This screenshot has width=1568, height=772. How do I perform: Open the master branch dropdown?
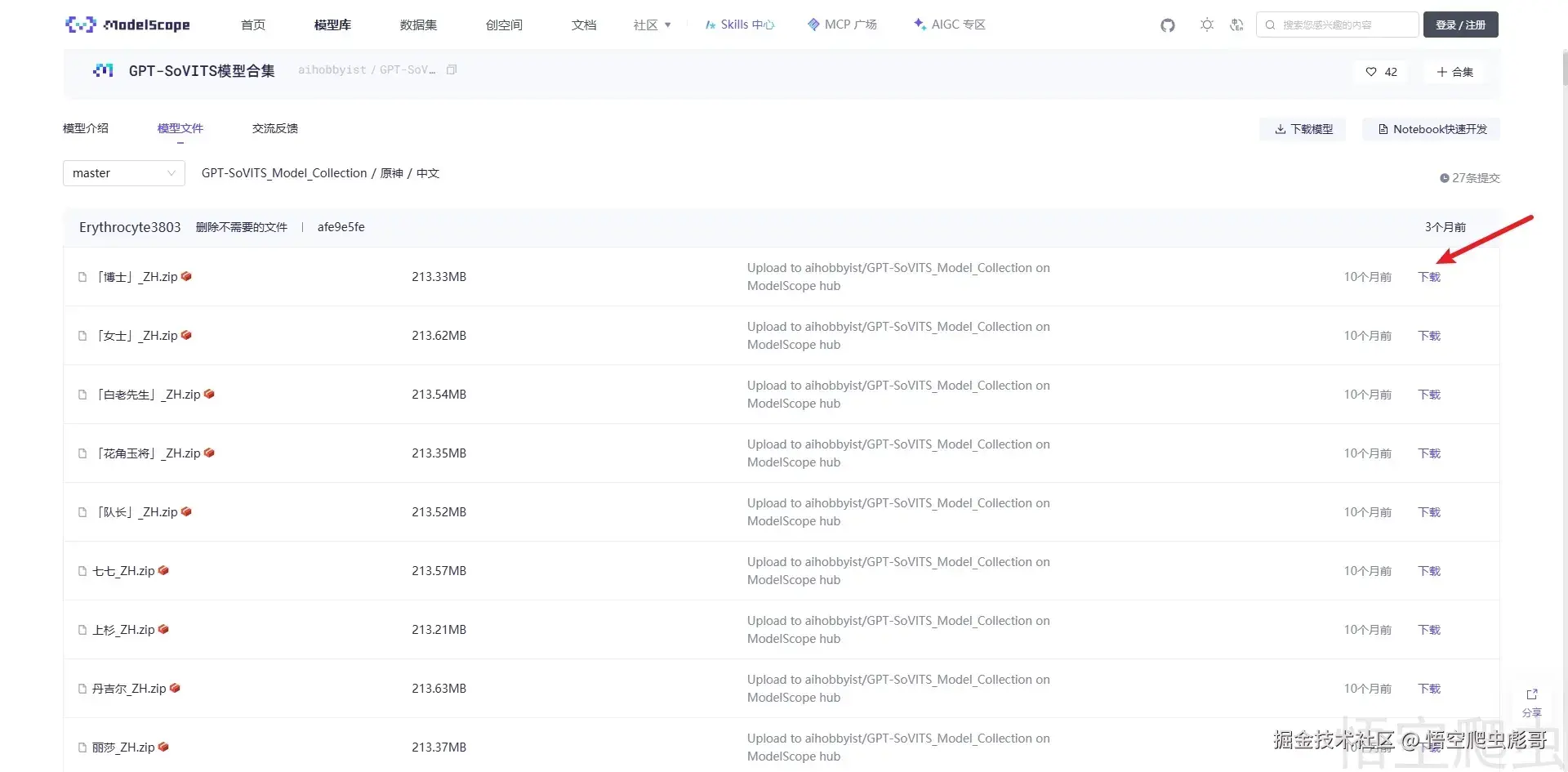click(x=124, y=173)
